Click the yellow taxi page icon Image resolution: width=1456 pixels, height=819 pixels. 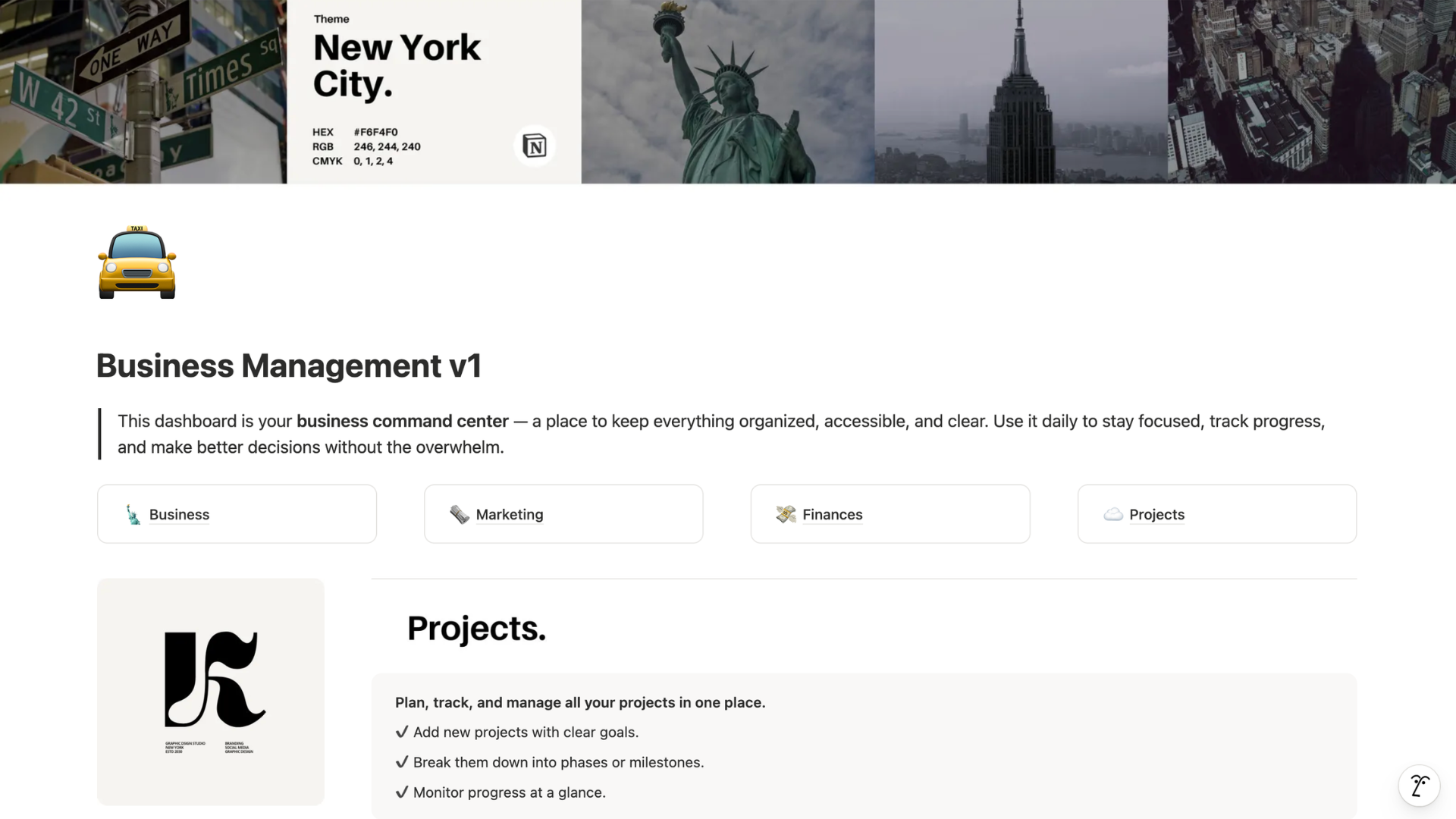pos(137,262)
